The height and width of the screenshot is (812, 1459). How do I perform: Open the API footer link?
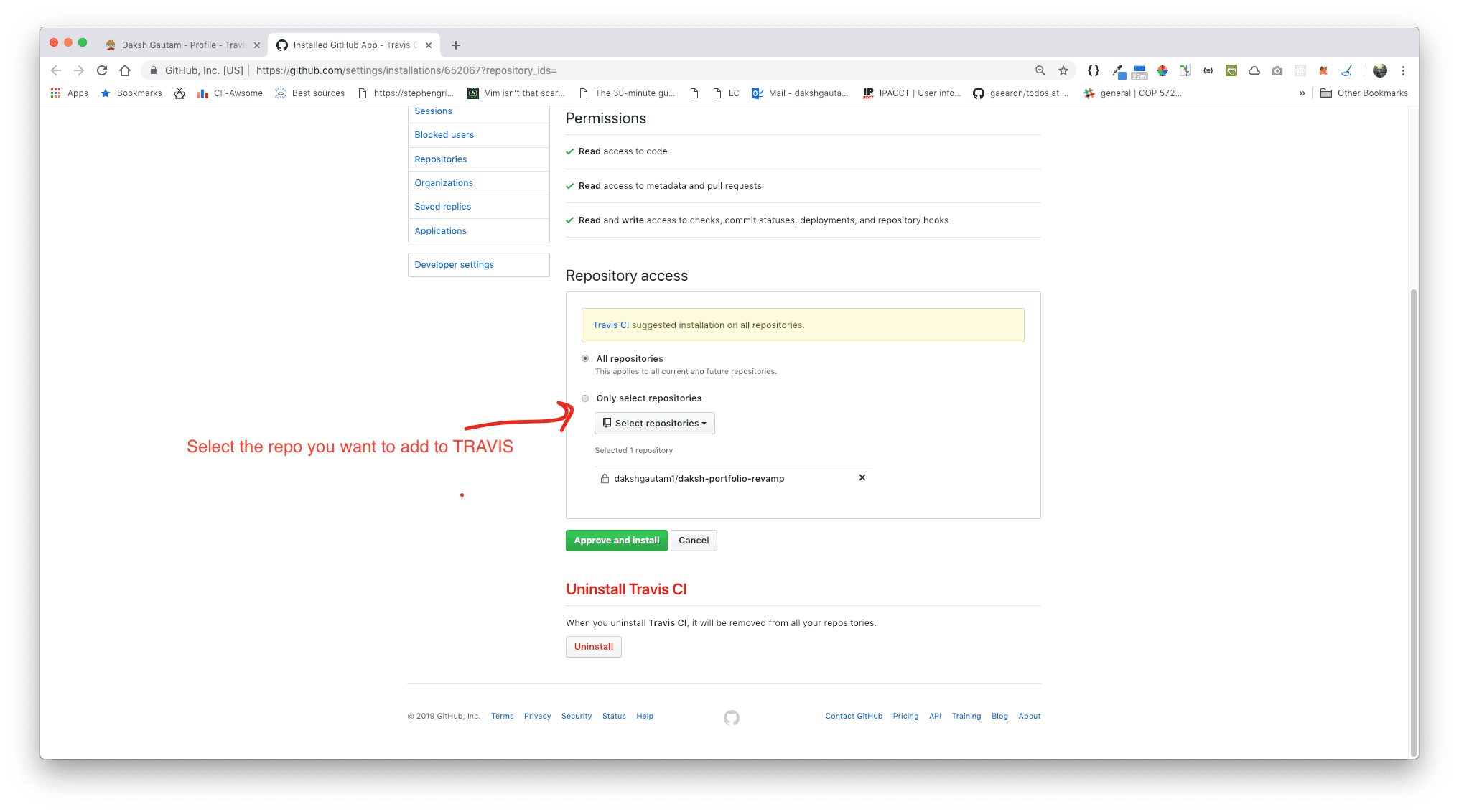pyautogui.click(x=935, y=717)
